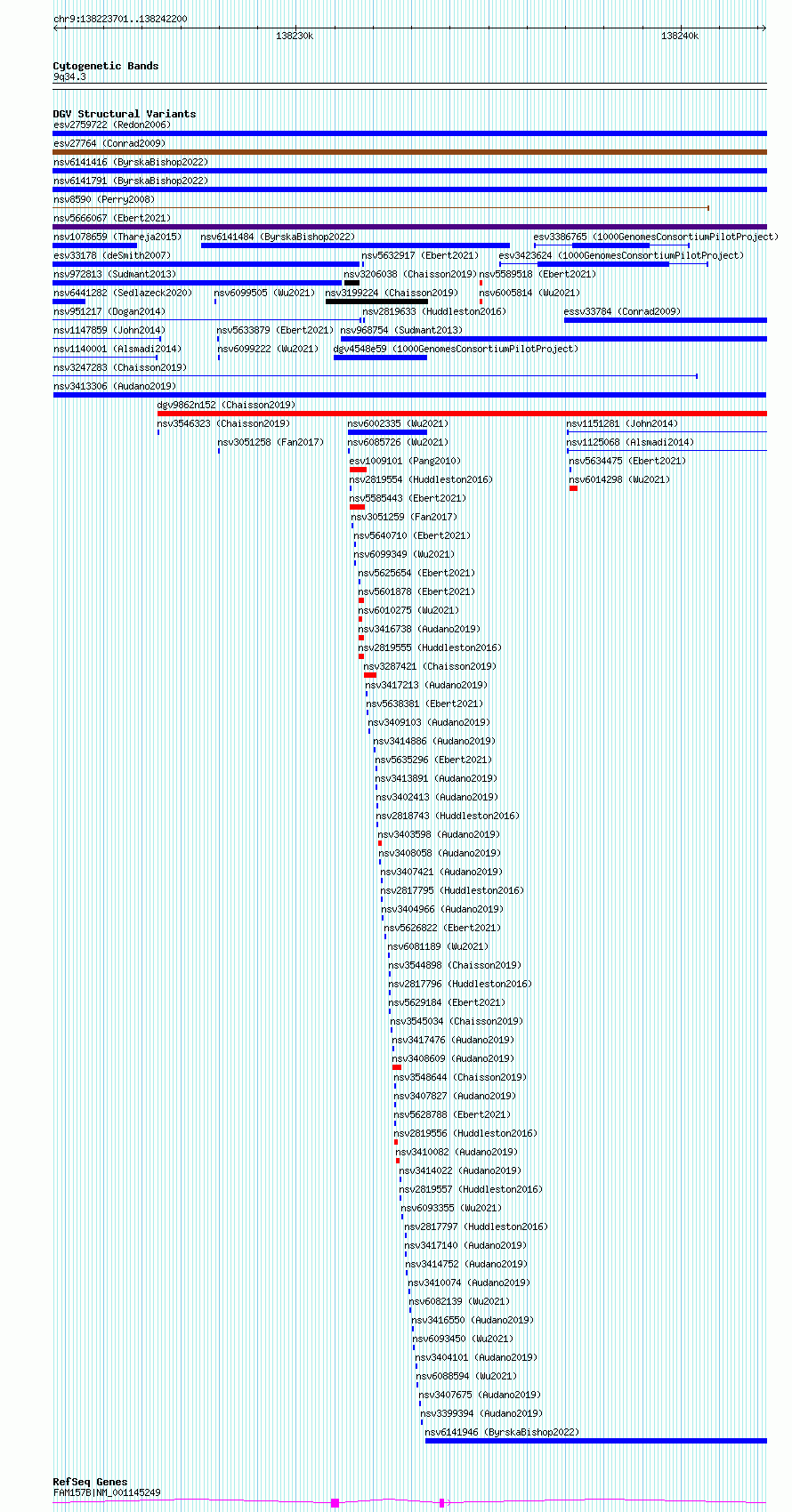Open nsv6005814 (Wu2021) variant
This screenshot has width=792, height=1512.
click(529, 293)
